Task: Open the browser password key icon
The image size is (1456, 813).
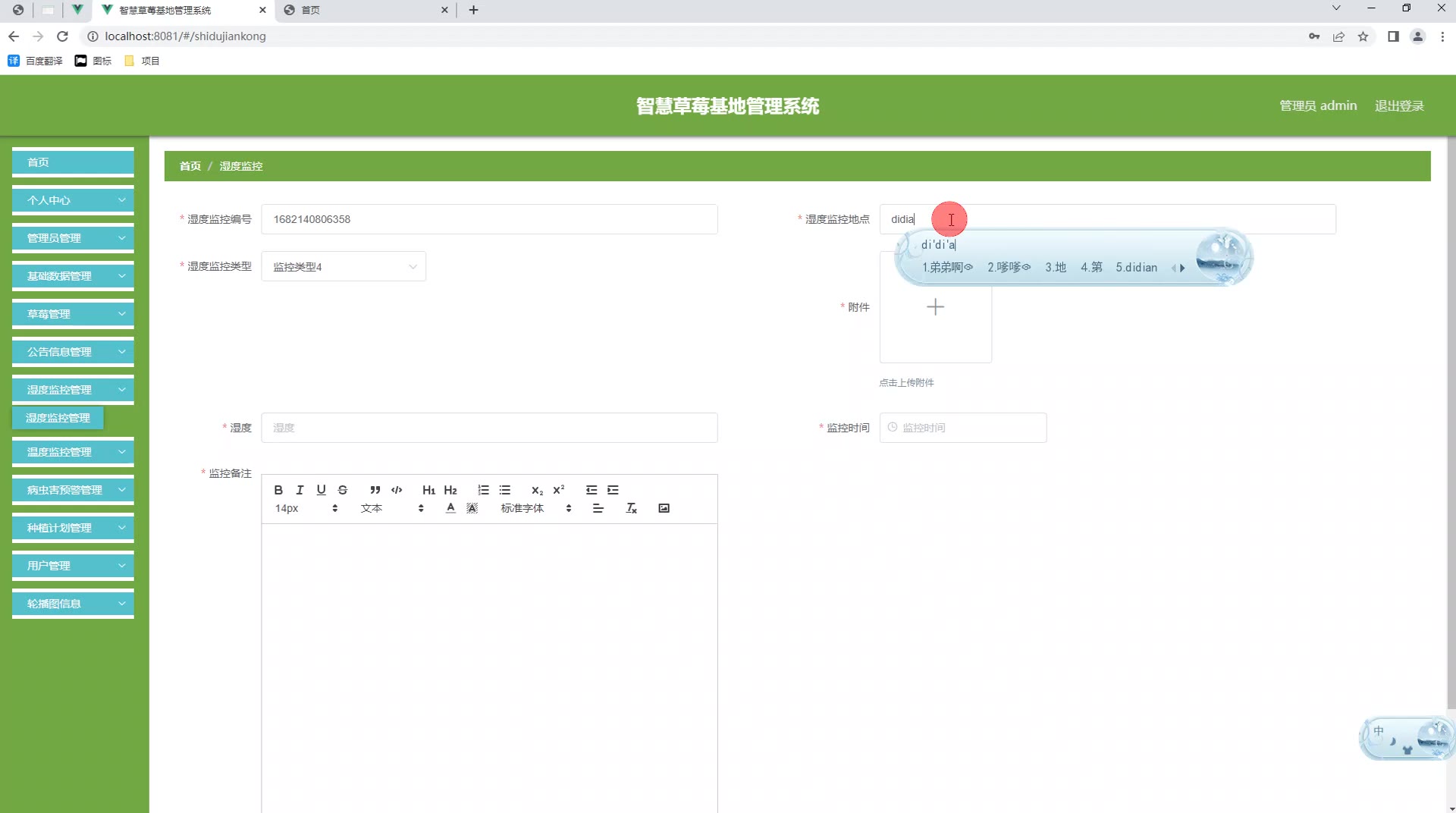Action: tap(1314, 36)
